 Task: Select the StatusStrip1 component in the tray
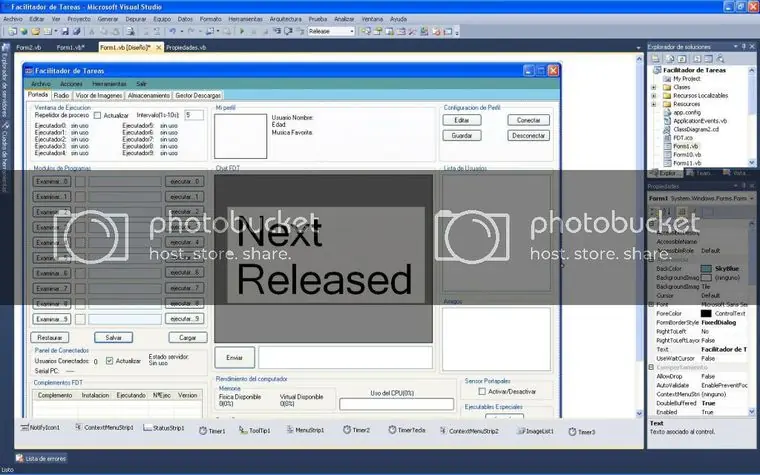164,428
